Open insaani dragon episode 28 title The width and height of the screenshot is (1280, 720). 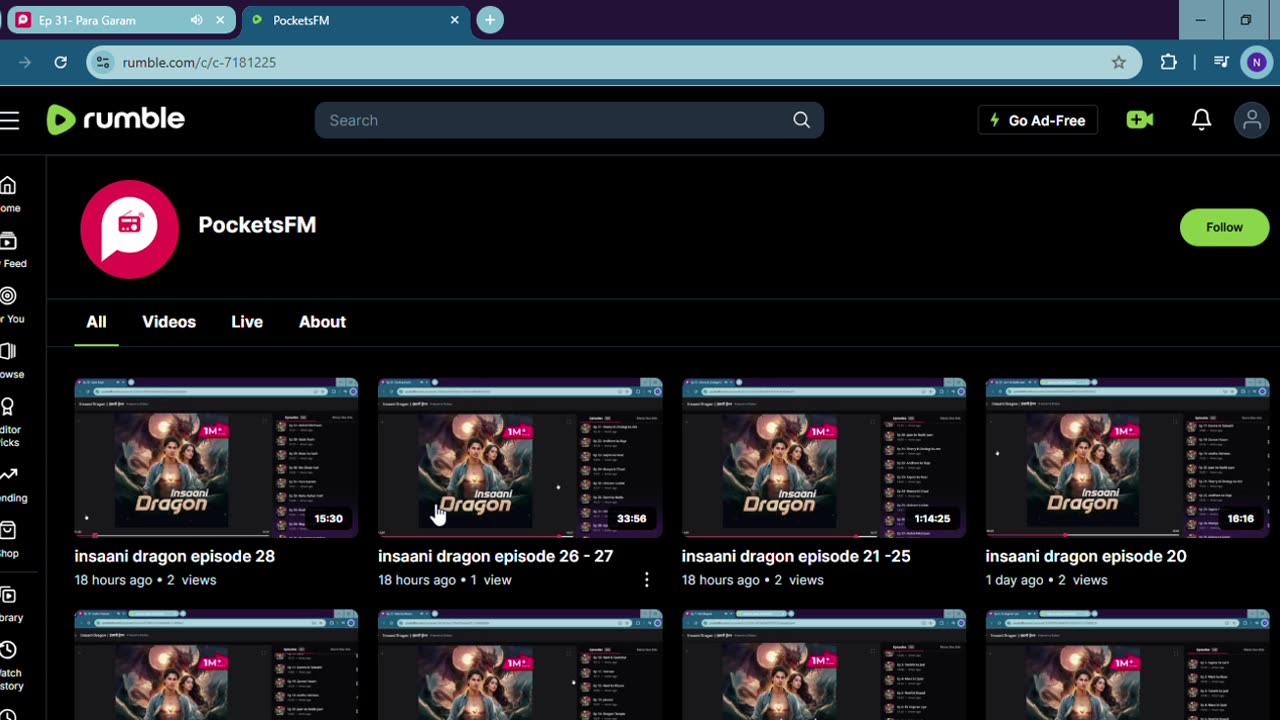coord(174,556)
